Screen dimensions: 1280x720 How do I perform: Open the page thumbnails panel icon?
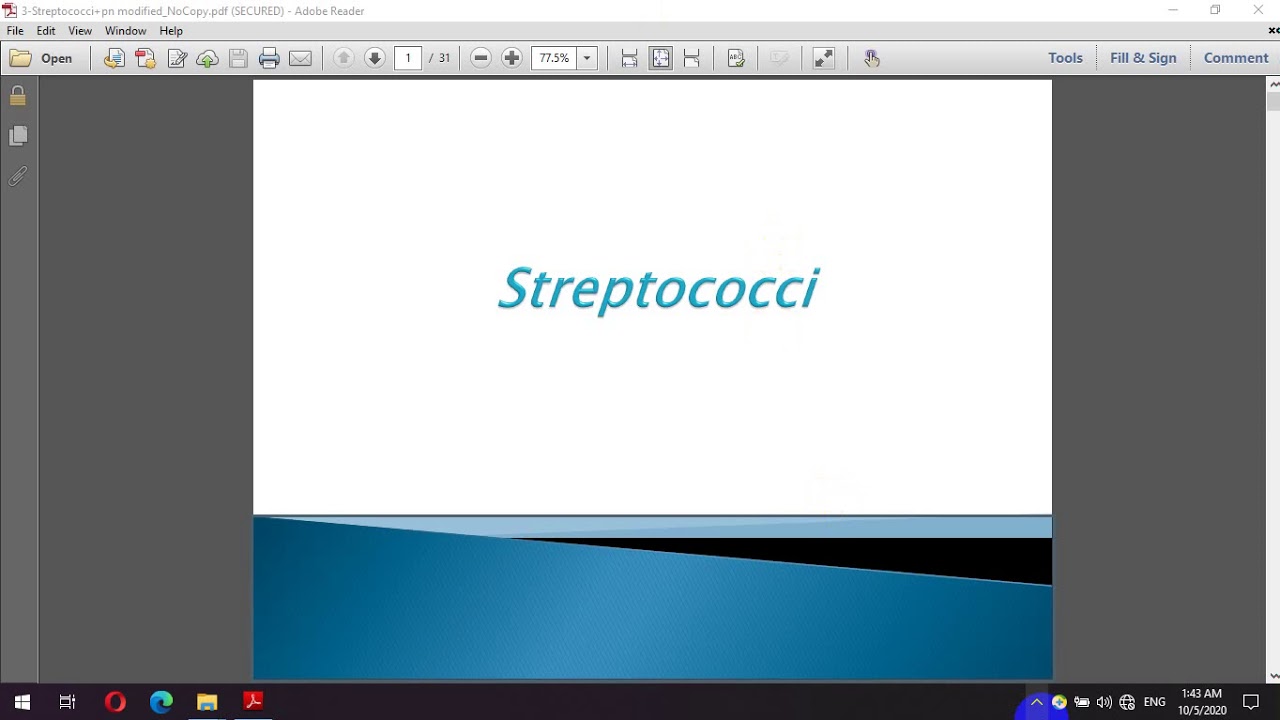coord(18,136)
